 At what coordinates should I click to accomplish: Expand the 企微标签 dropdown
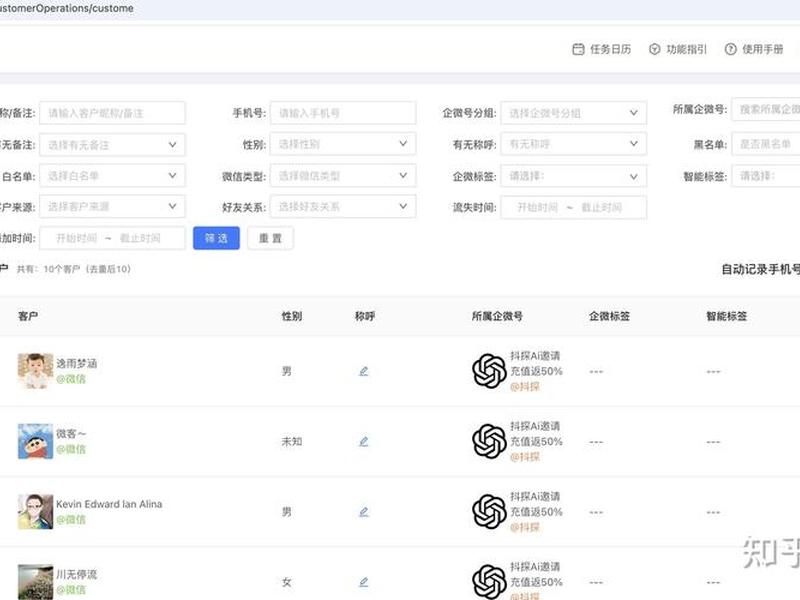[573, 176]
